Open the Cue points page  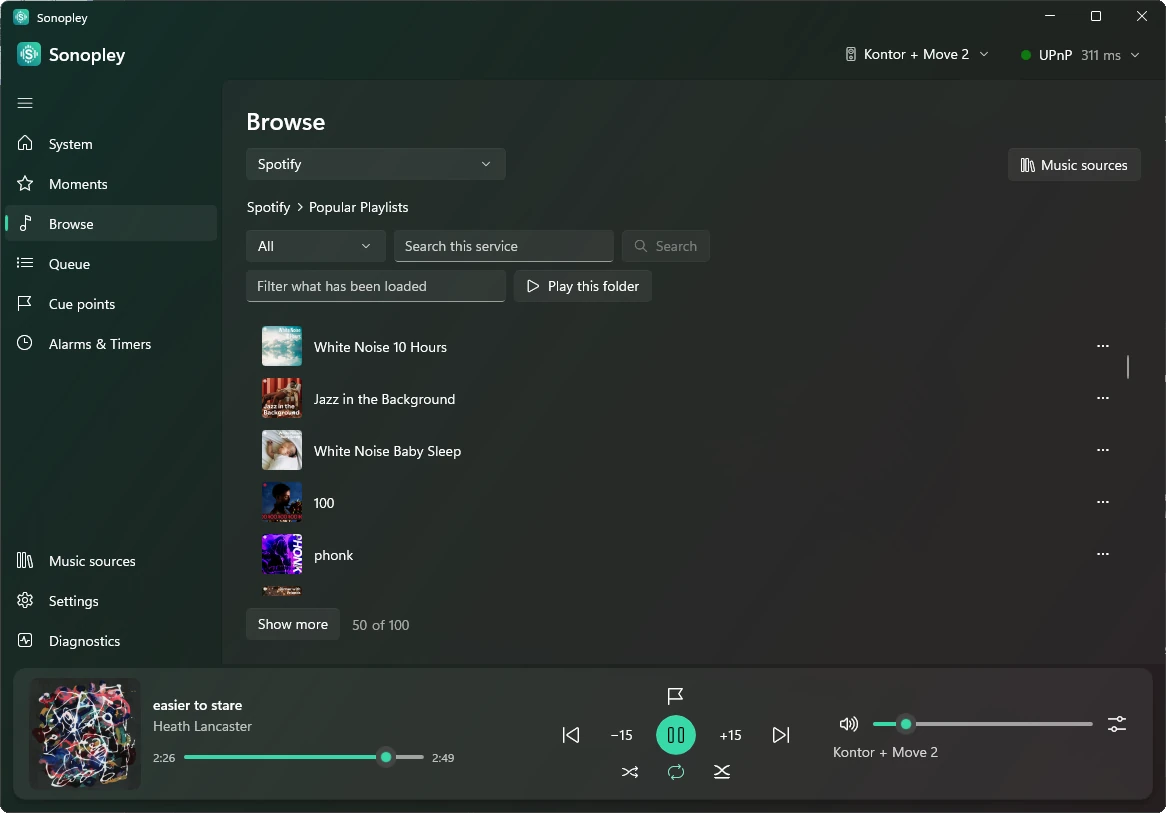pyautogui.click(x=111, y=303)
